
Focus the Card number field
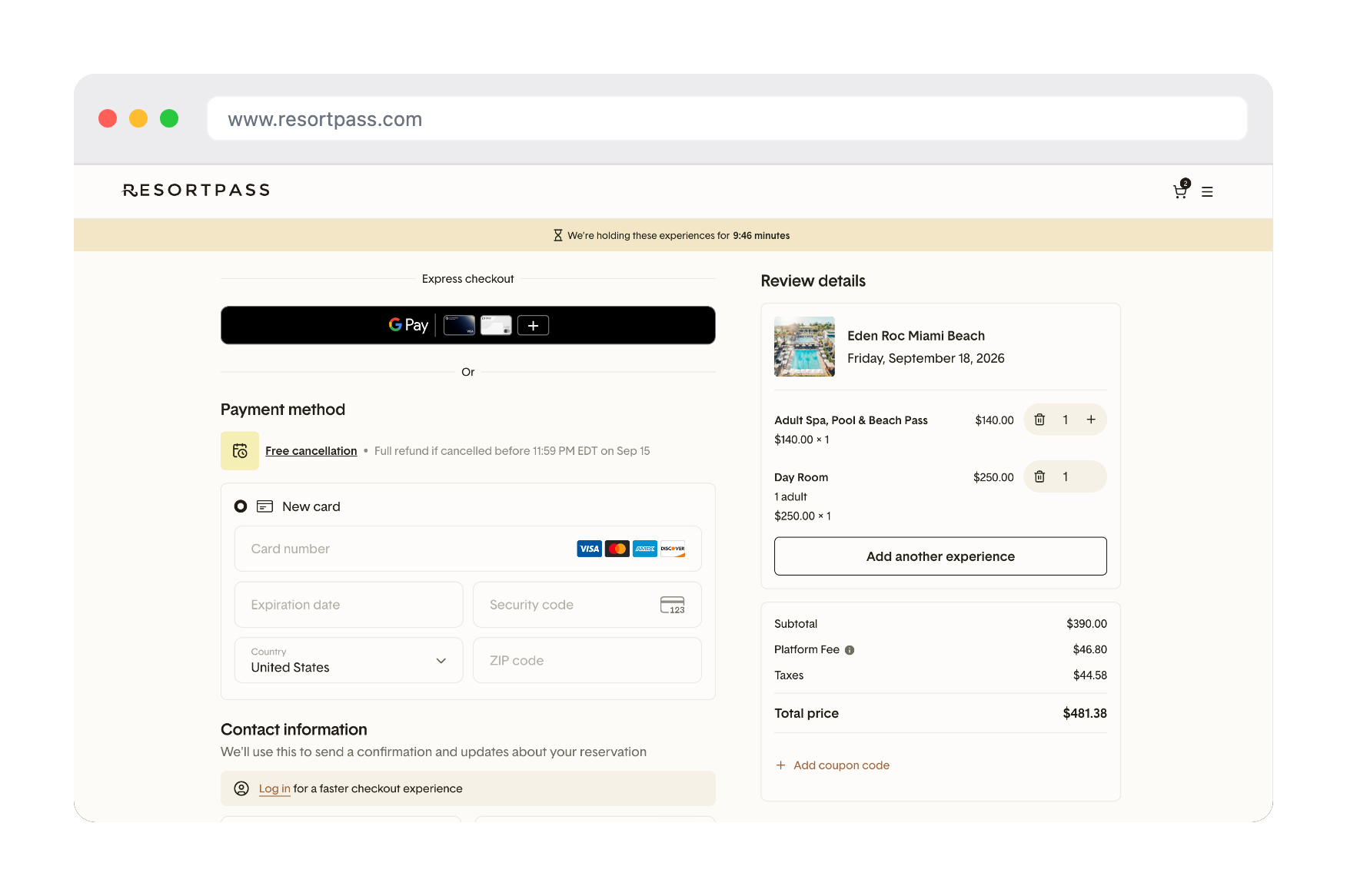click(467, 549)
